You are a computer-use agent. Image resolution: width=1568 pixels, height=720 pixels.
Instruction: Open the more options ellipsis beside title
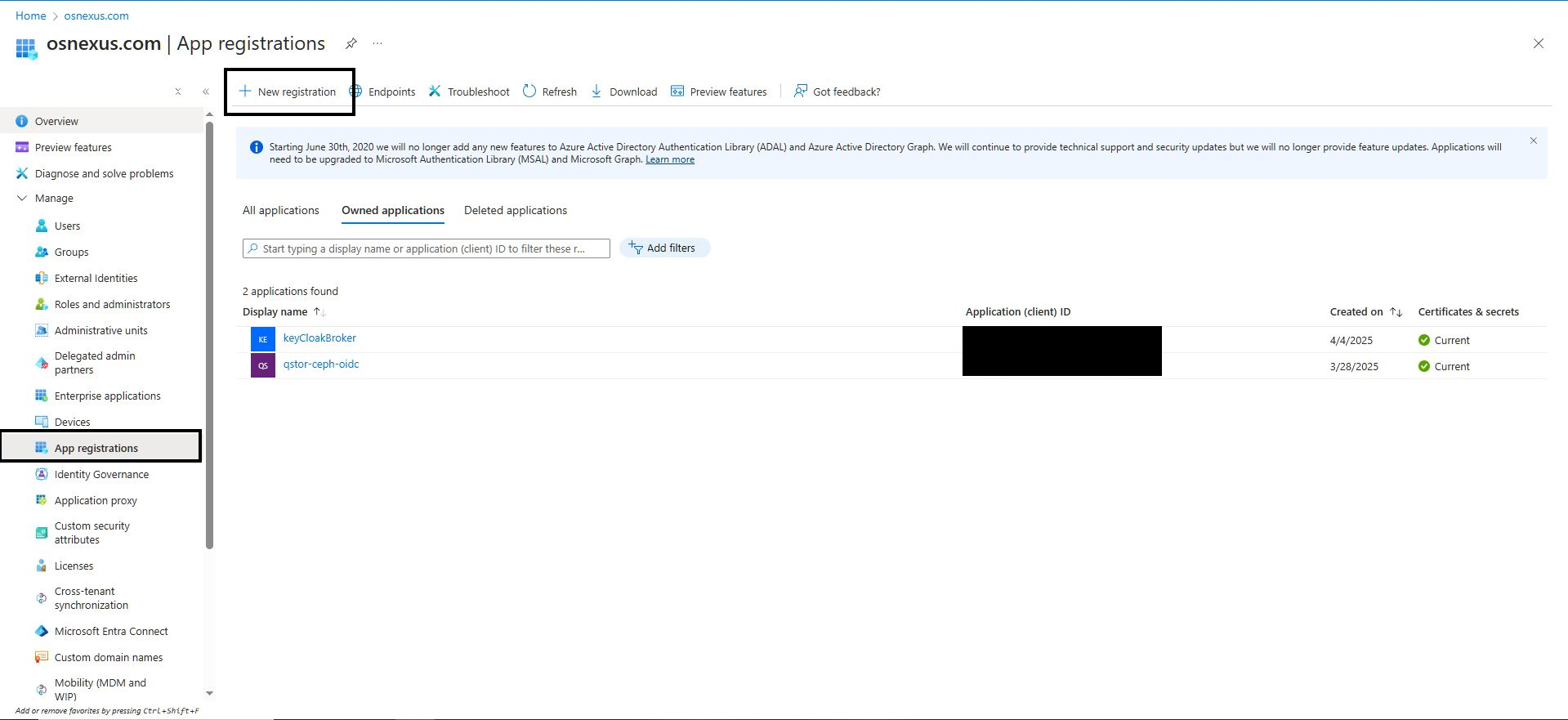click(377, 43)
